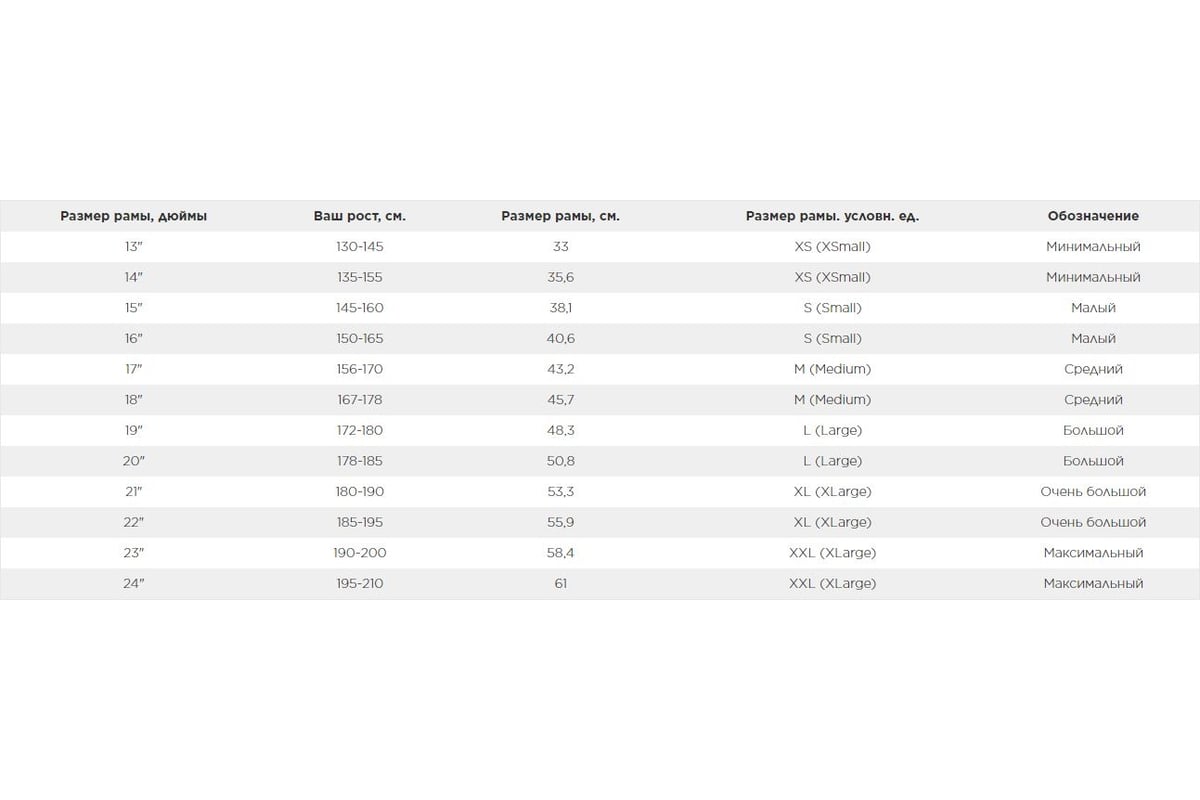The height and width of the screenshot is (800, 1200).
Task: Click "S (Small)" in the 16″ row
Action: point(832,339)
